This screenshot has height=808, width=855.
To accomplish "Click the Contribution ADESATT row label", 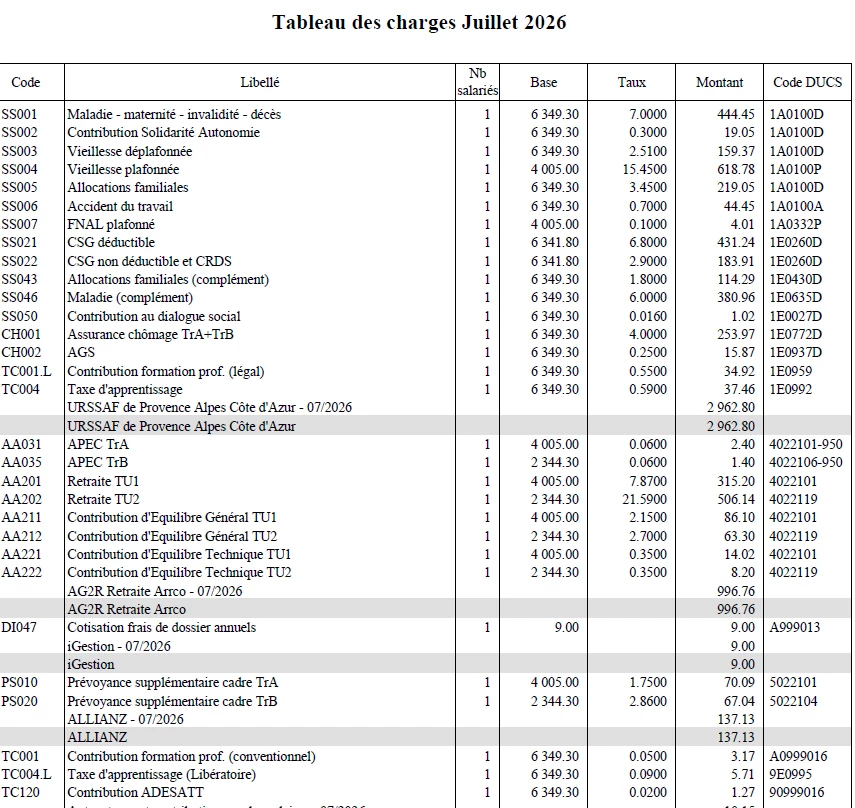I will pos(135,792).
